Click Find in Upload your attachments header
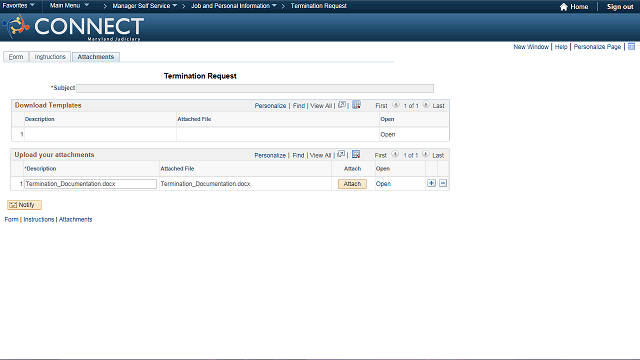Viewport: 640px width, 360px height. tap(298, 156)
